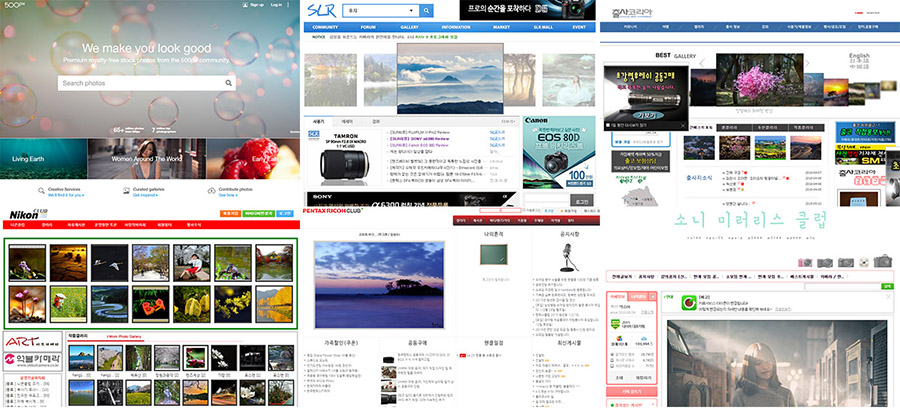Show previous photo in Best Gallery carousel

point(703,65)
